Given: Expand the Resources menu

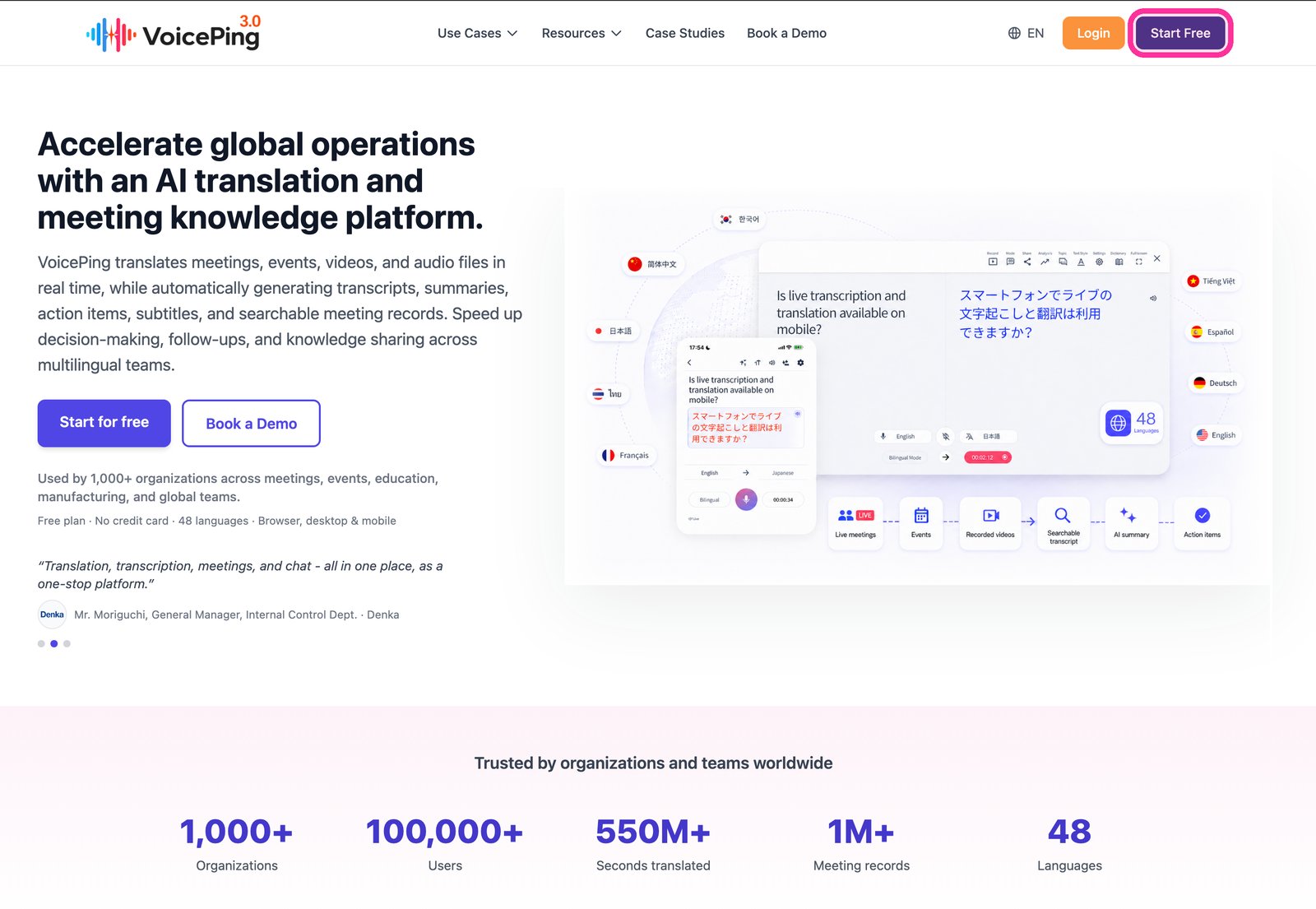Looking at the screenshot, I should pyautogui.click(x=582, y=33).
